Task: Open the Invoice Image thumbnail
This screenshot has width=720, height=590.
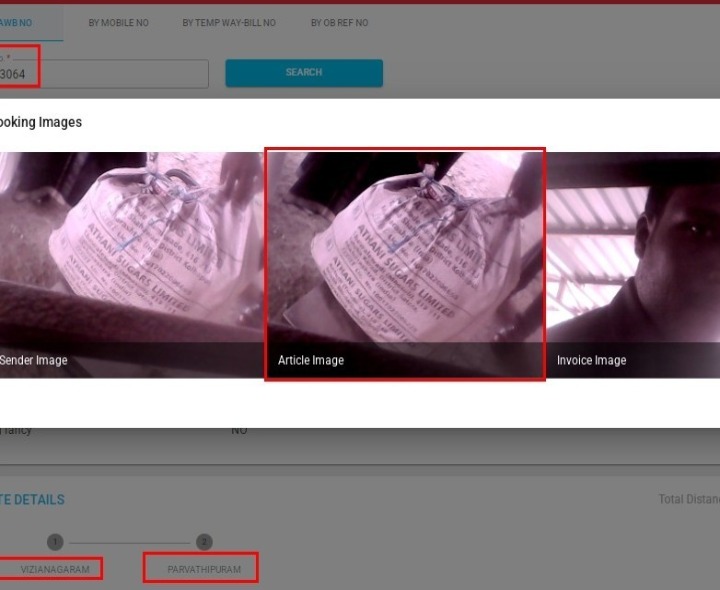Action: click(x=632, y=250)
